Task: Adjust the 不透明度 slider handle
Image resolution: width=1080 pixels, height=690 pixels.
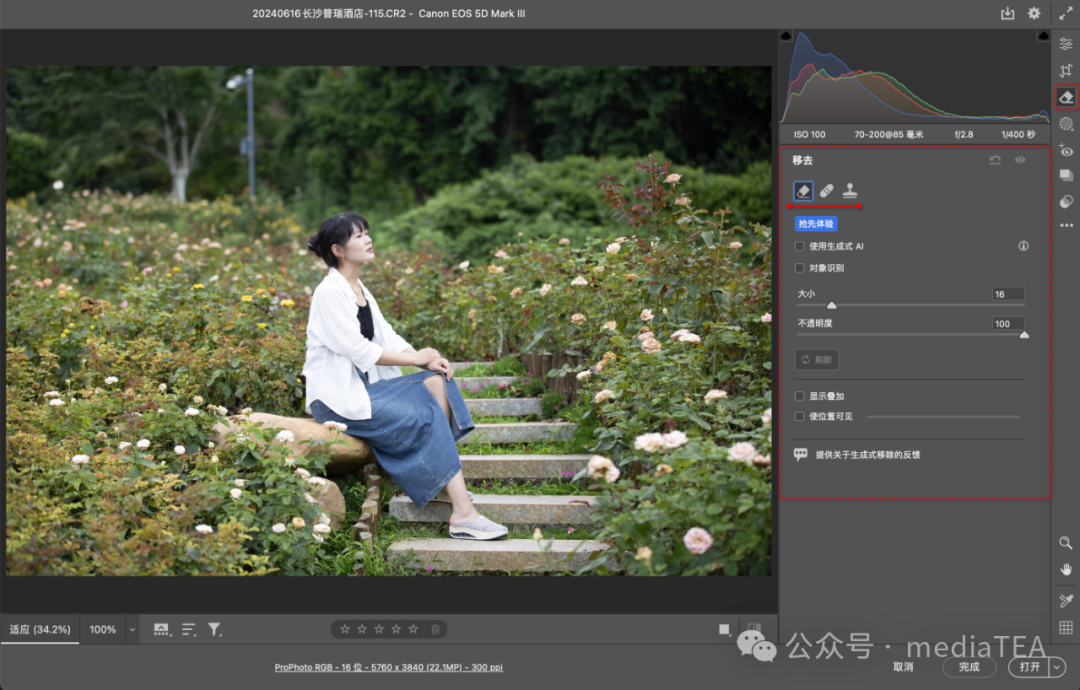Action: click(x=1024, y=335)
